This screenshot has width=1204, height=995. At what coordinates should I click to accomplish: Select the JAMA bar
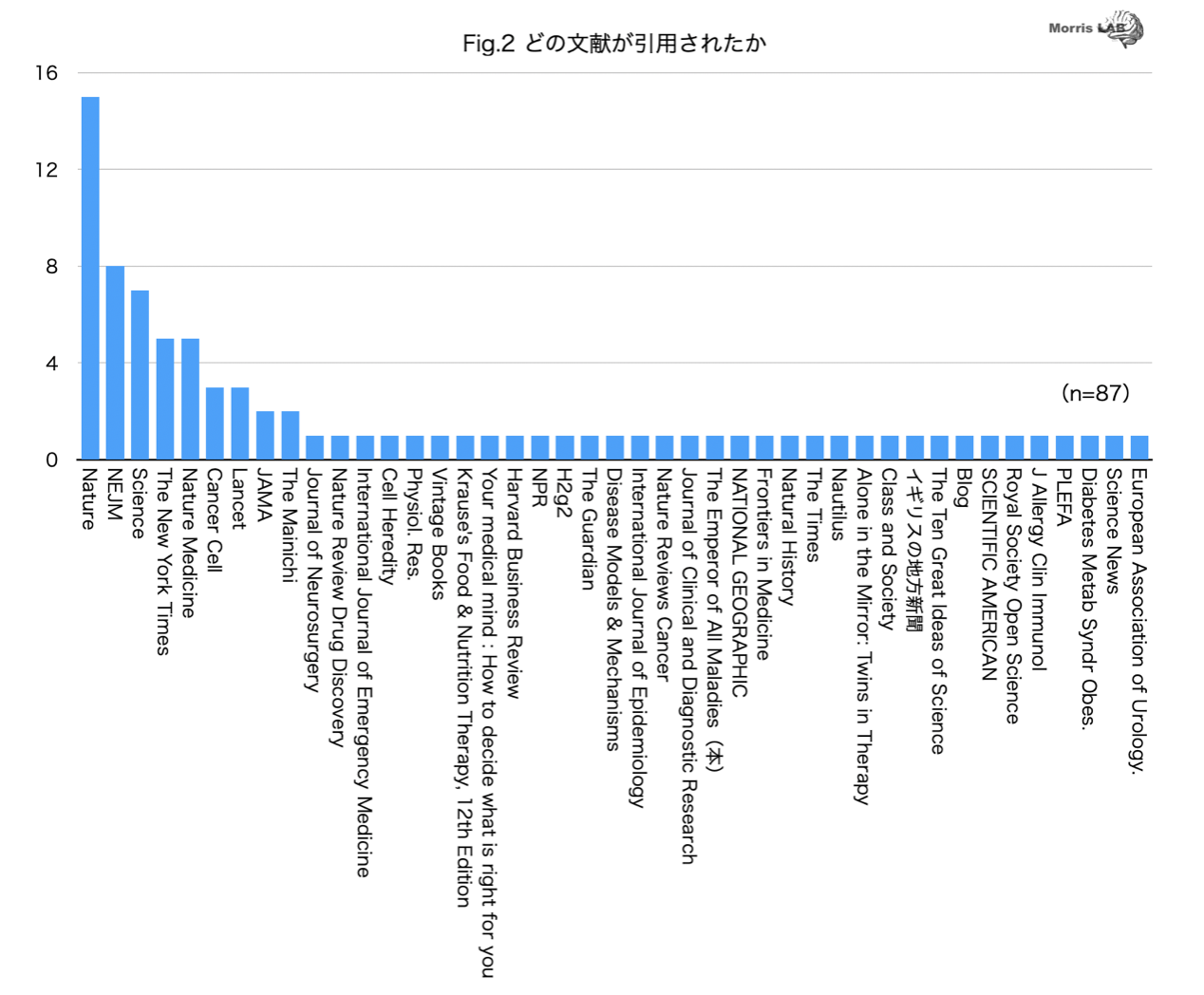(x=265, y=436)
